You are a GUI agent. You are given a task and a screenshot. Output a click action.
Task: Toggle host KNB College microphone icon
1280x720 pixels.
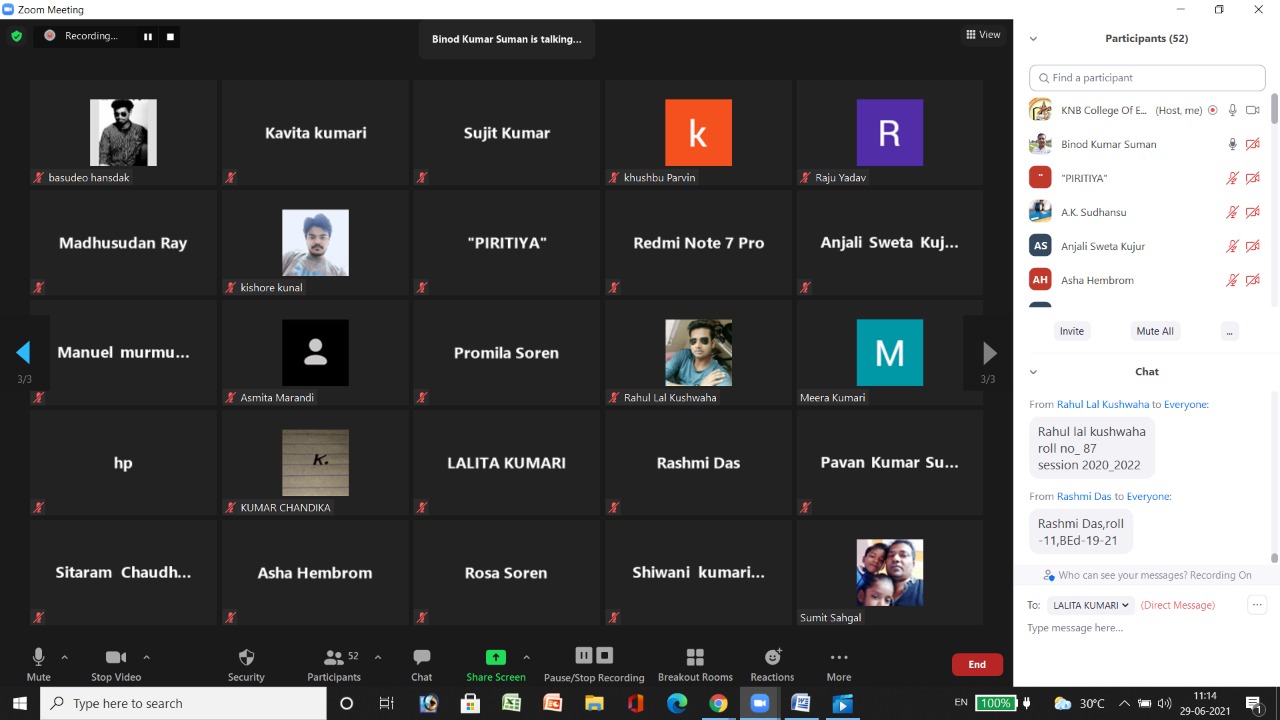(1233, 110)
